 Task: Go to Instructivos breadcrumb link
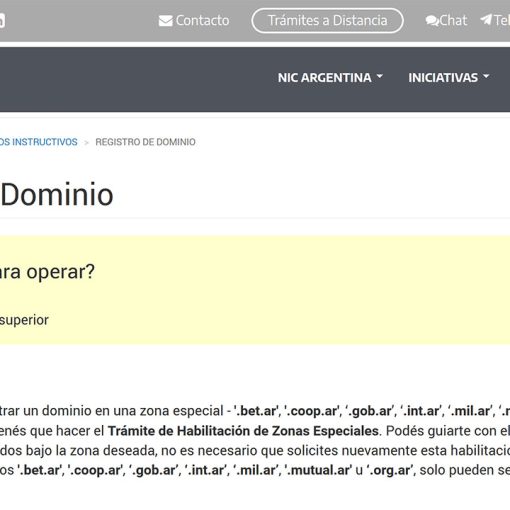tap(39, 142)
